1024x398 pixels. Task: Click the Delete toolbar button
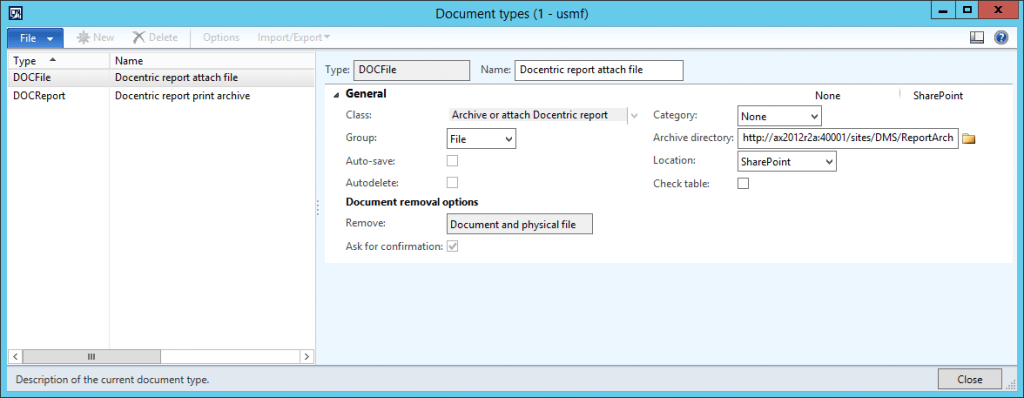click(x=155, y=38)
